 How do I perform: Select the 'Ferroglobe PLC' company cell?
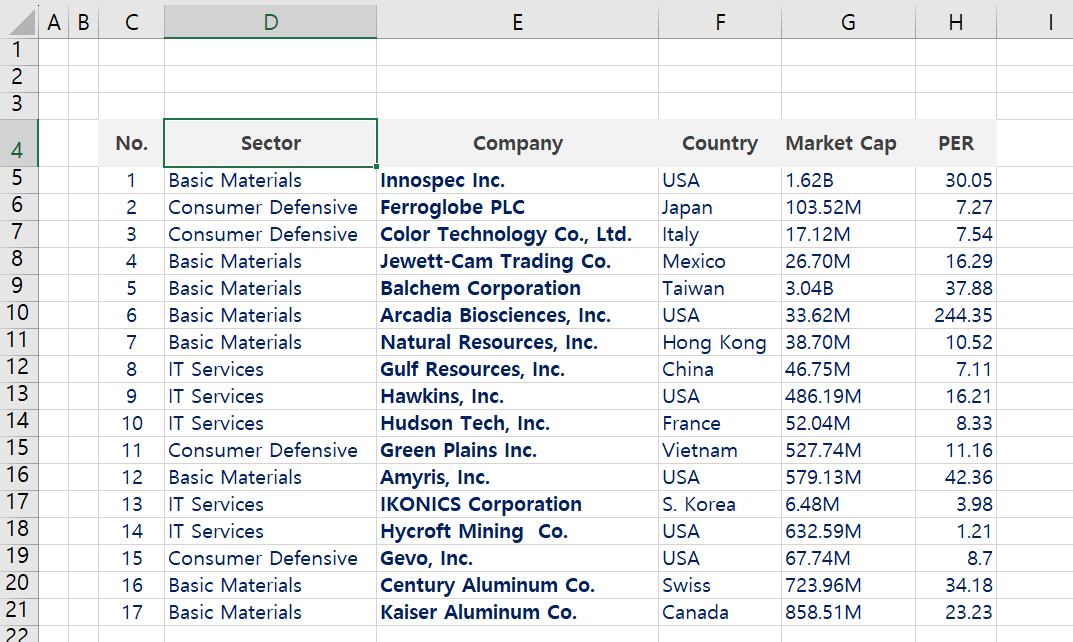517,207
